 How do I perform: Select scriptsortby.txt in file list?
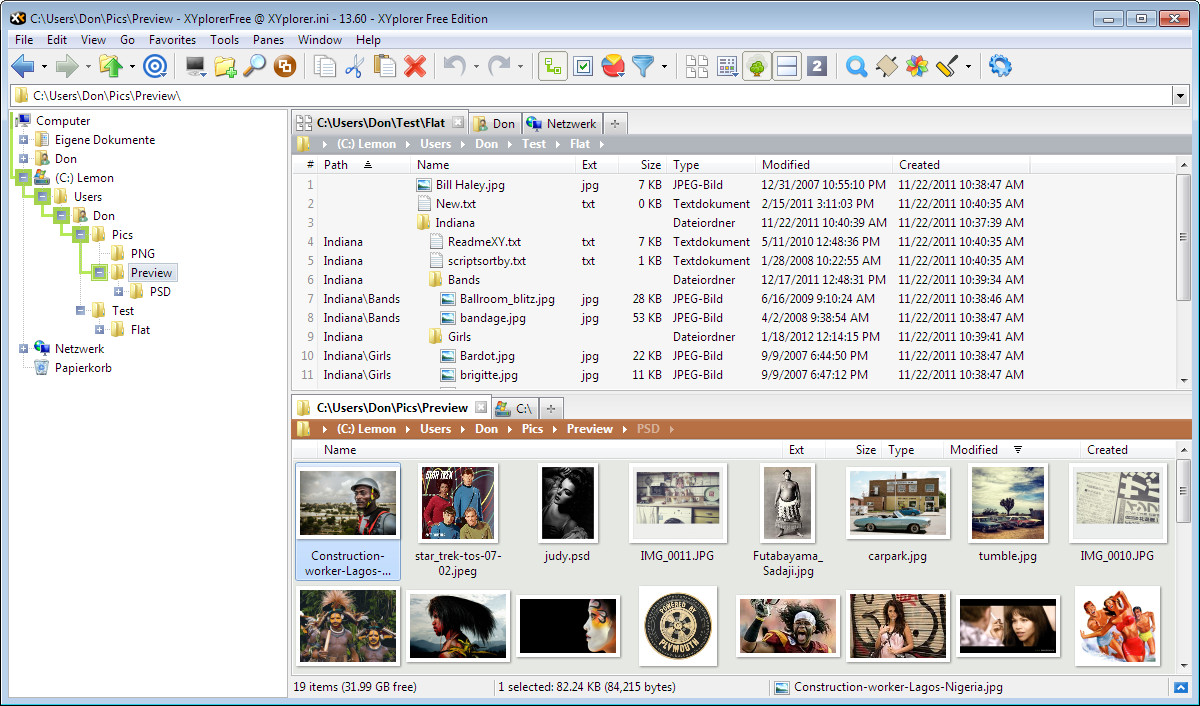click(x=486, y=261)
